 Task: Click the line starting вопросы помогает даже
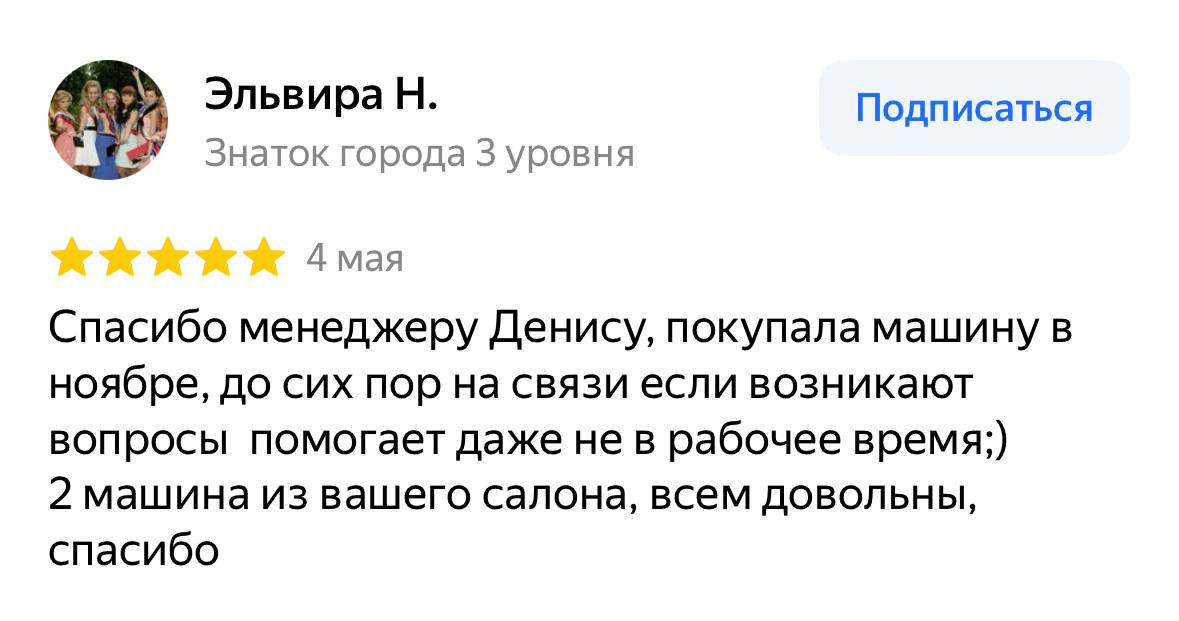pos(530,439)
